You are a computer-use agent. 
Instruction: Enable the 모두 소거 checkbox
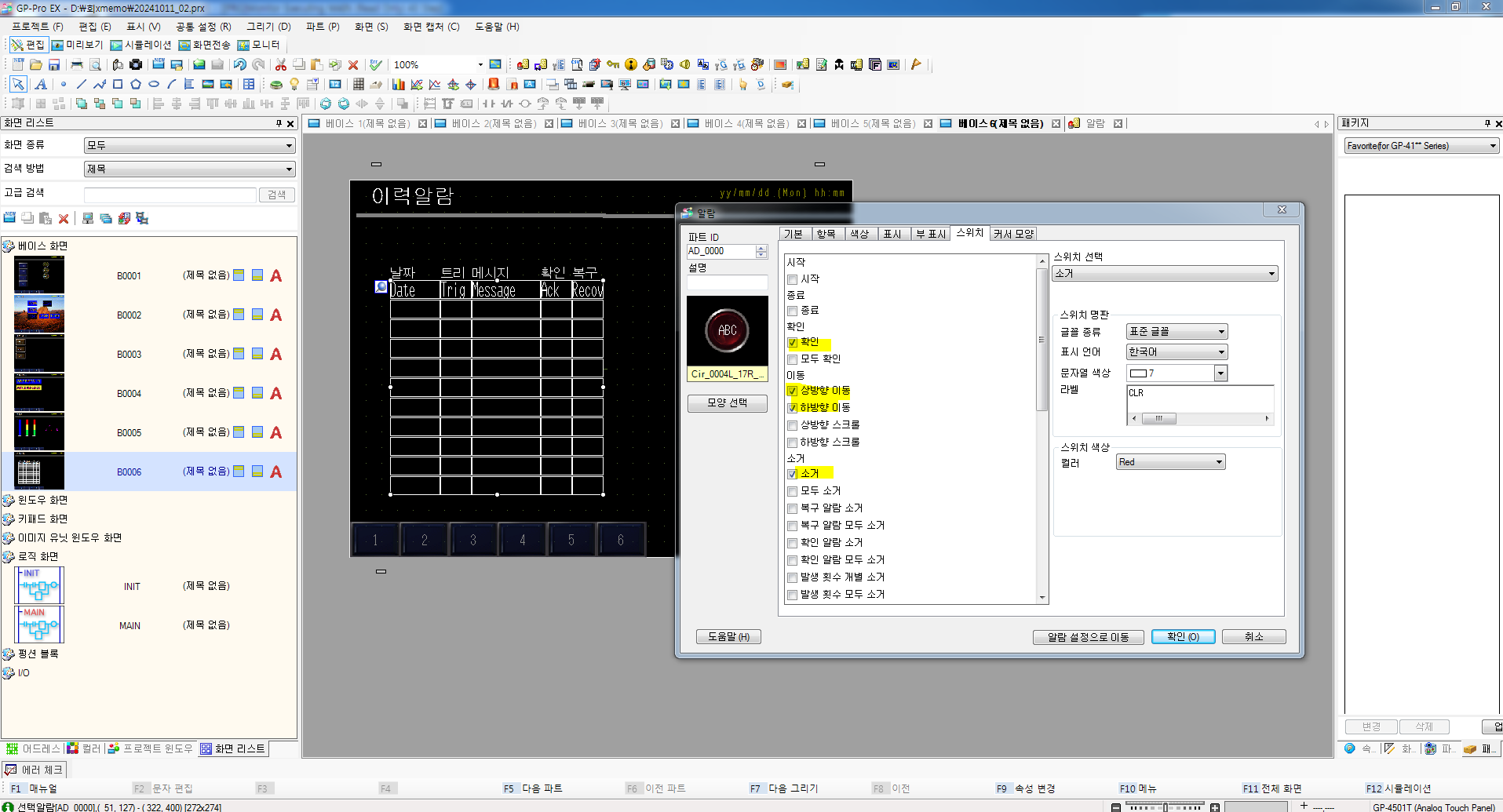click(x=793, y=491)
